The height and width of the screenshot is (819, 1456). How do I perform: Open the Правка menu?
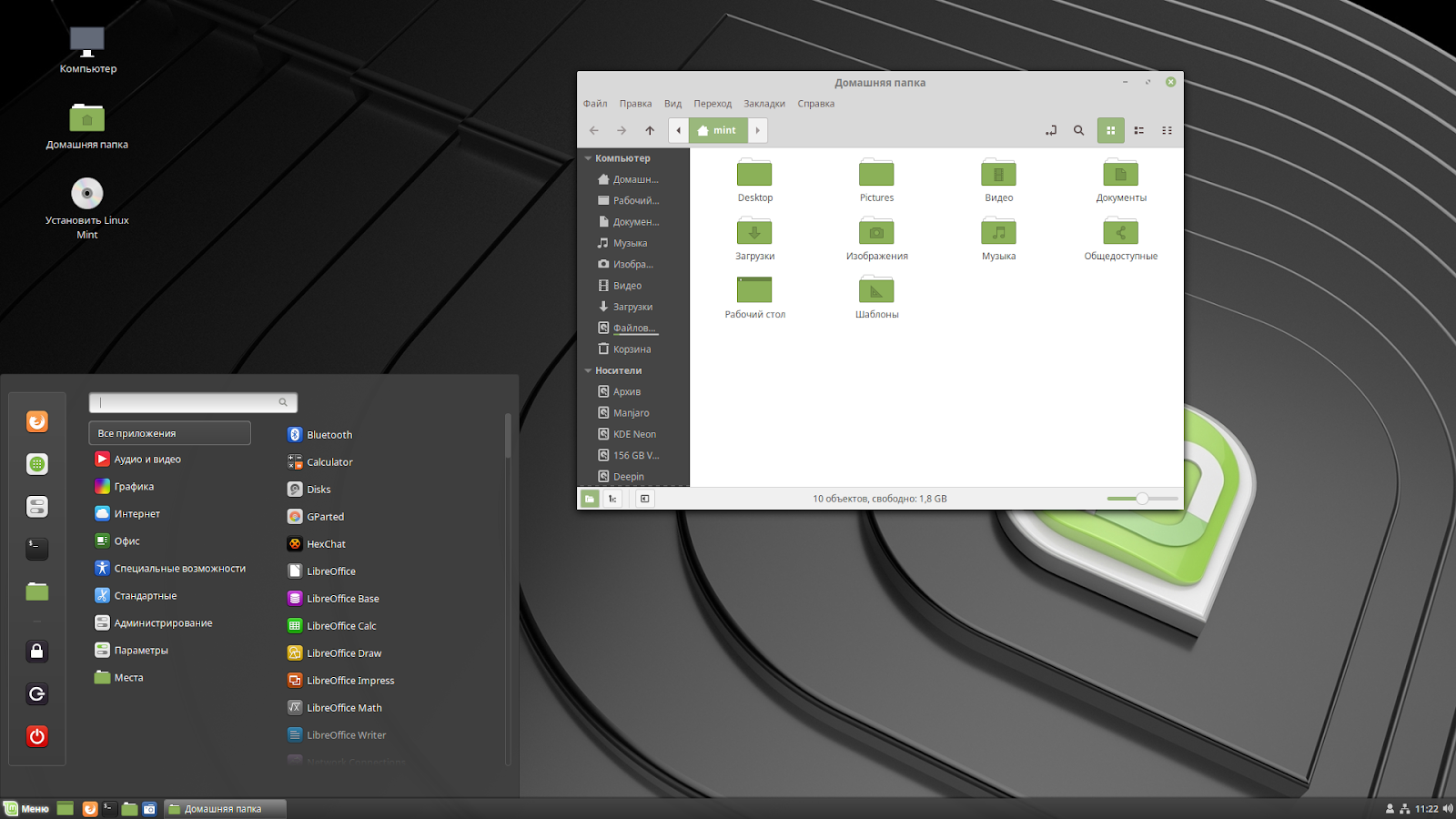(635, 103)
